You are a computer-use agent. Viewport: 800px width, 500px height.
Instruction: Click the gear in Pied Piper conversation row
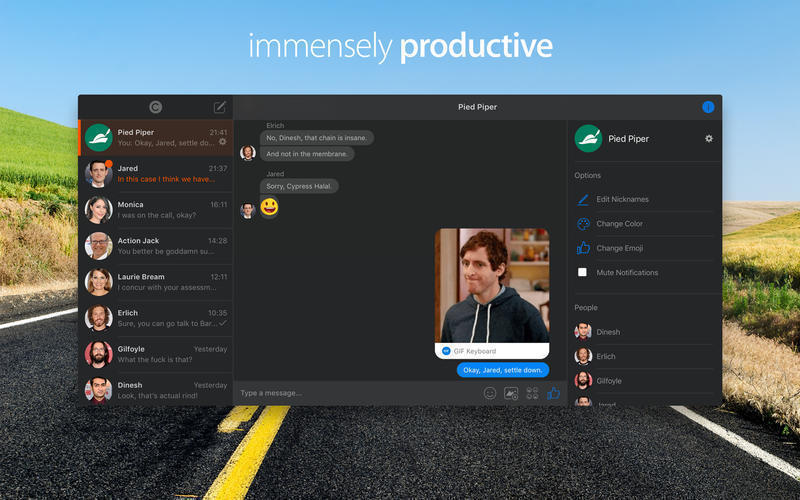coord(222,142)
